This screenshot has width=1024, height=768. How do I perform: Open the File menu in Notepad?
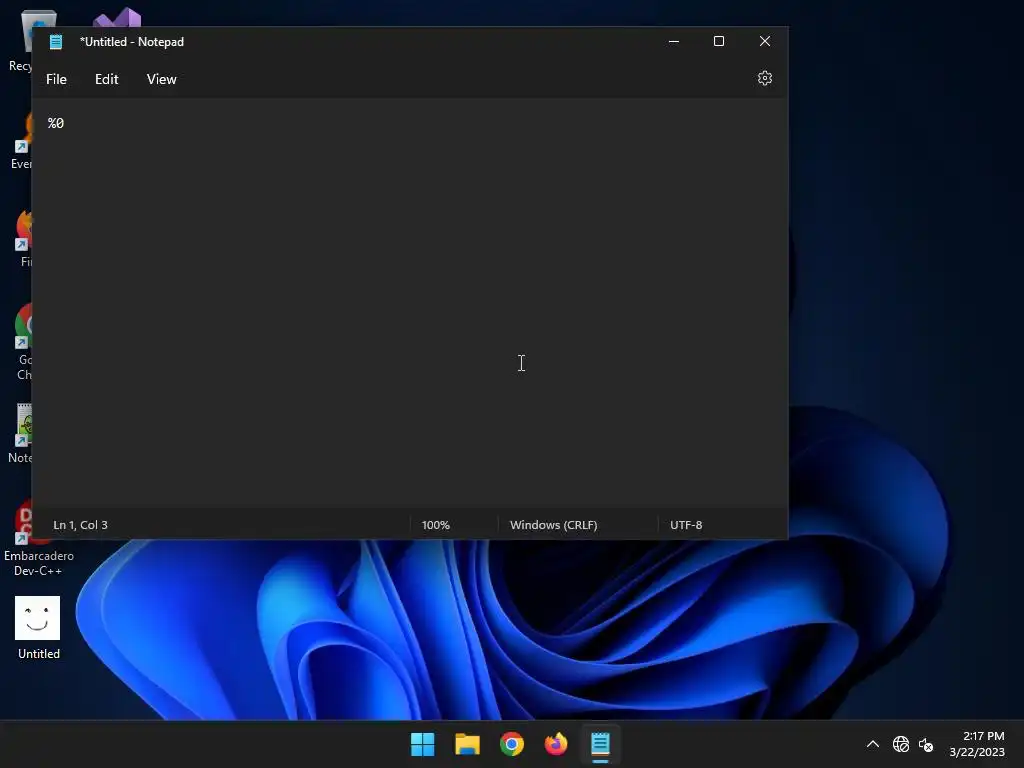tap(56, 79)
